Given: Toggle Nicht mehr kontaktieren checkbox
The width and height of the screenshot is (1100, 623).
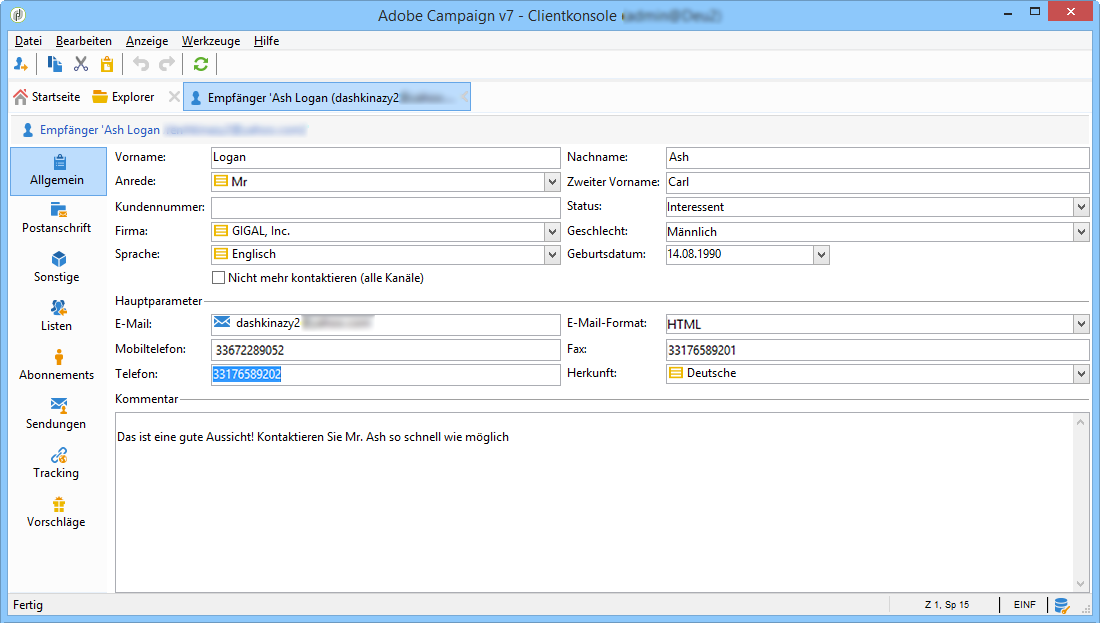Looking at the screenshot, I should click(x=219, y=278).
